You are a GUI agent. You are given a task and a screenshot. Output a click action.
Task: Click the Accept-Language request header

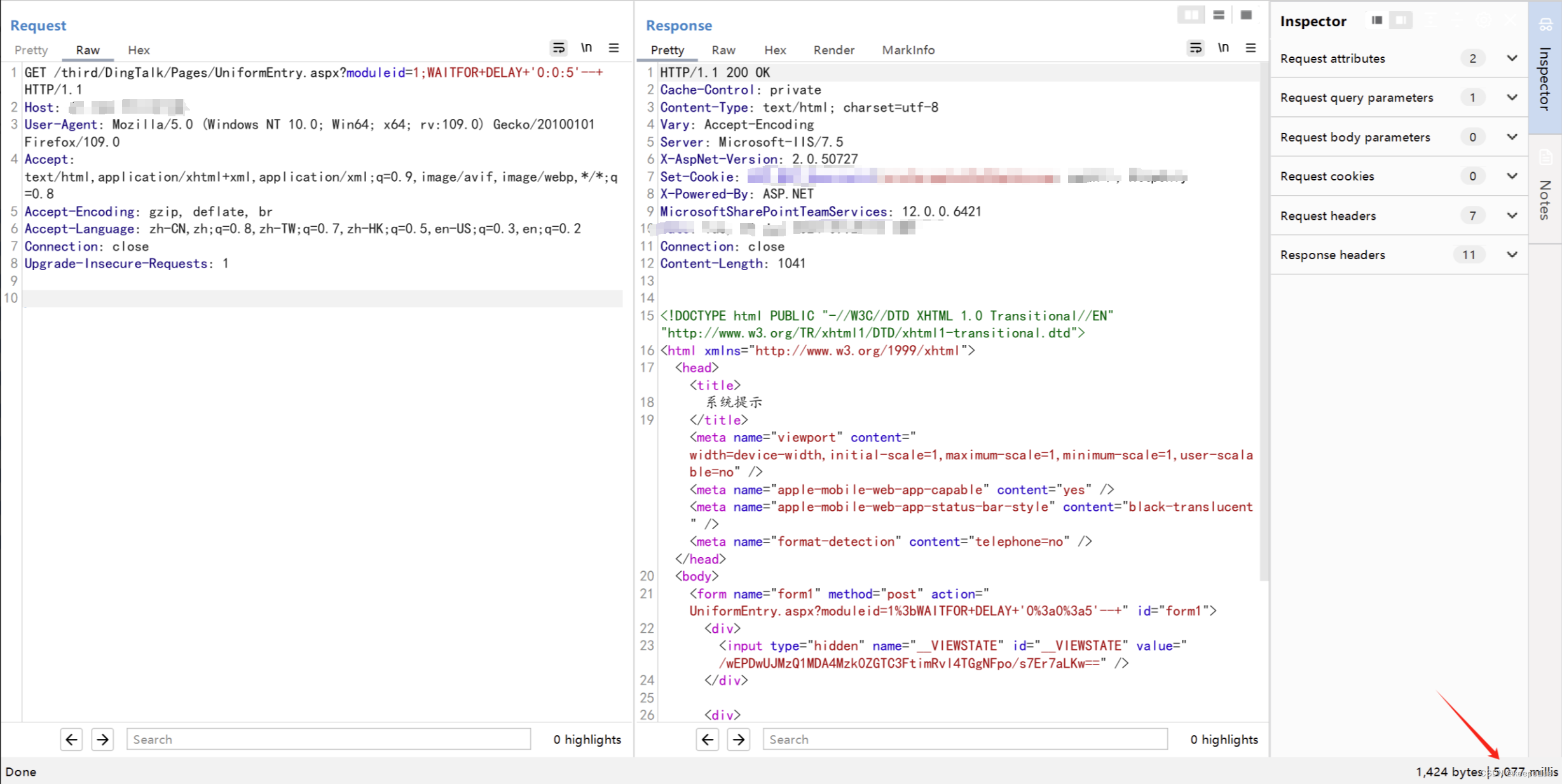point(303,229)
